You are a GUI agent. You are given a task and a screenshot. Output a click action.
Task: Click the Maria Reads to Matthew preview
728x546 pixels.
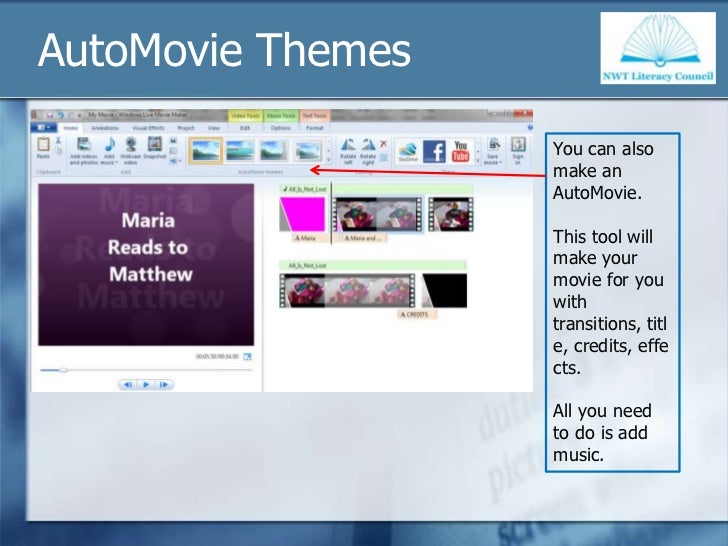[x=146, y=265]
